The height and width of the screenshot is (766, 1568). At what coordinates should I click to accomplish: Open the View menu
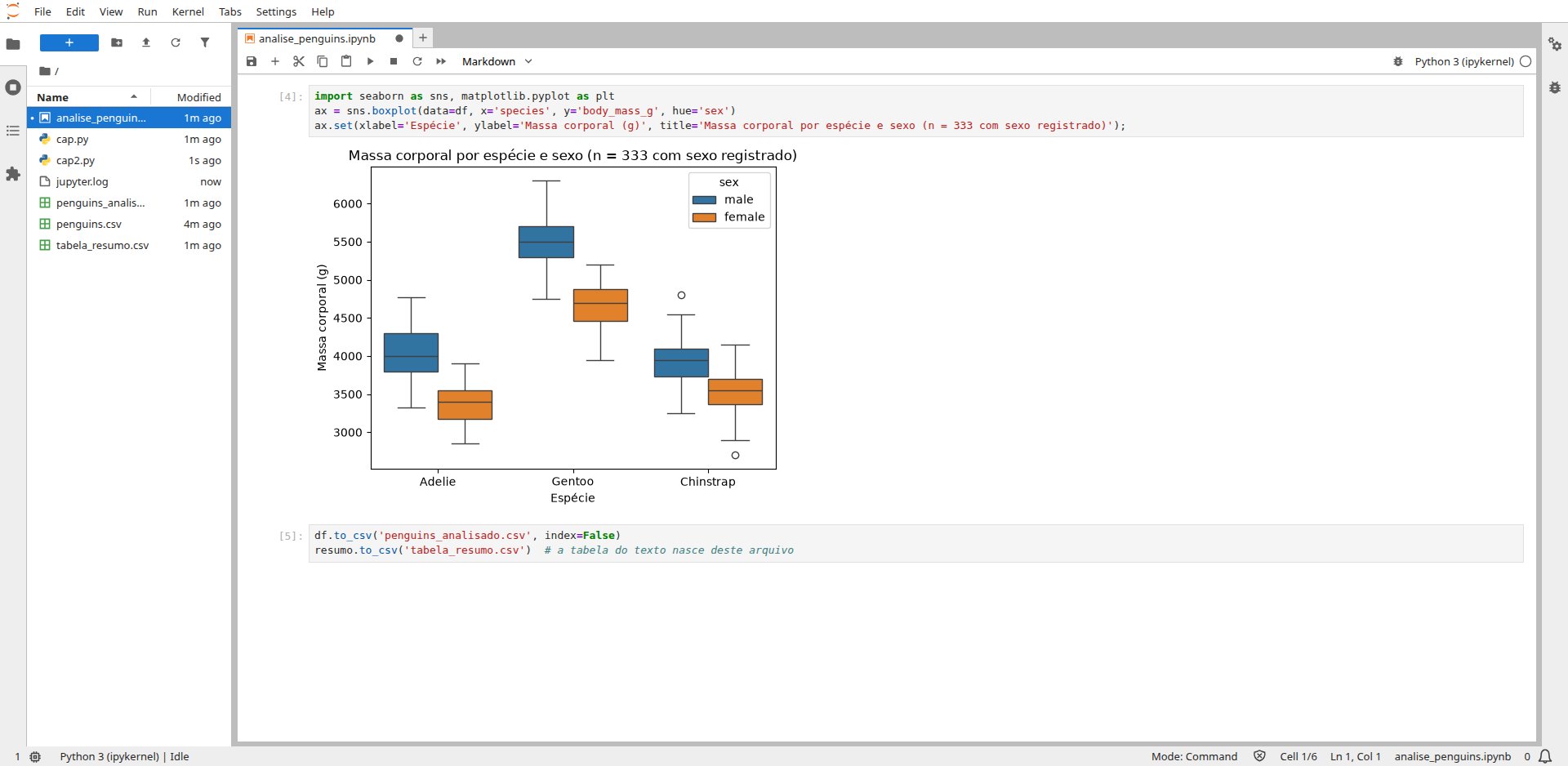111,11
